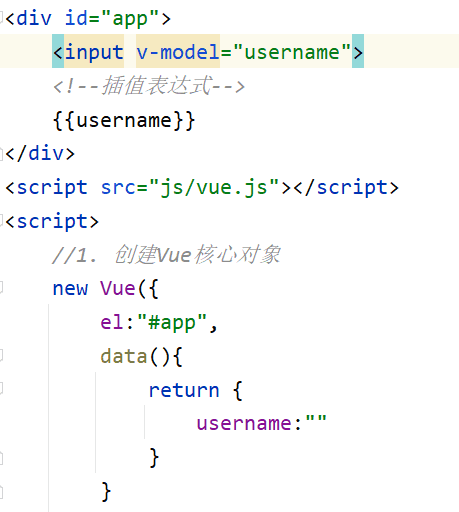Click the 创建Vue核心对象 comment line

pos(166,255)
